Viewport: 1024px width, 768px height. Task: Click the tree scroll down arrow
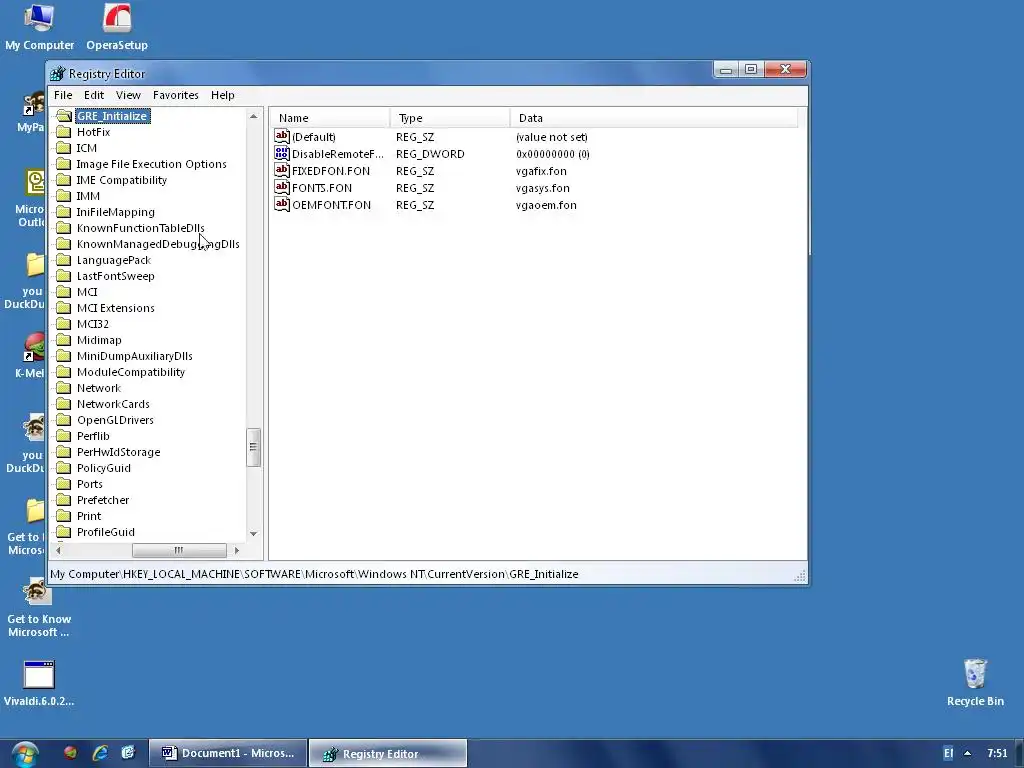[x=253, y=534]
